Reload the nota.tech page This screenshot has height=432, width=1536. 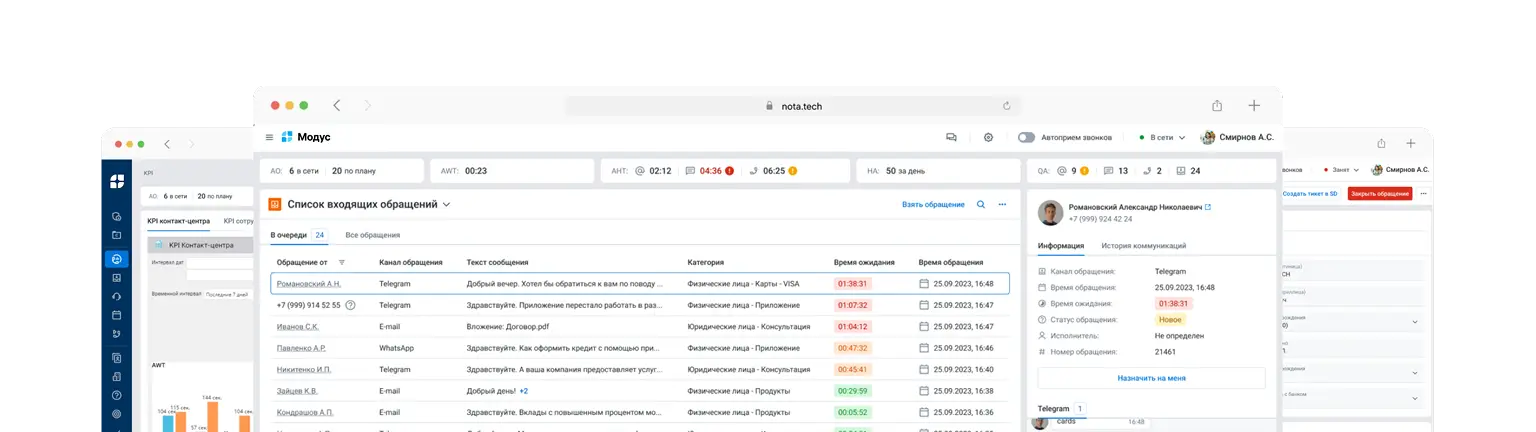pos(1007,105)
